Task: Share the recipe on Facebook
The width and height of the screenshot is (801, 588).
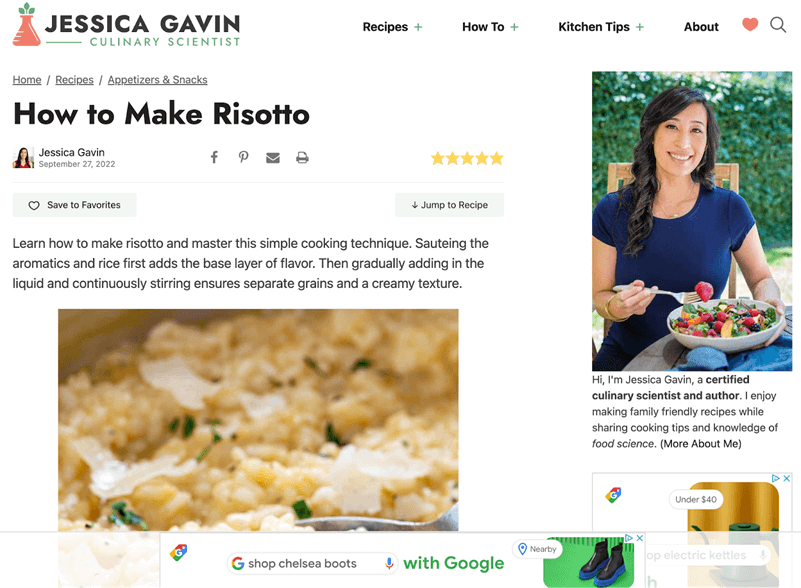Action: tap(214, 157)
